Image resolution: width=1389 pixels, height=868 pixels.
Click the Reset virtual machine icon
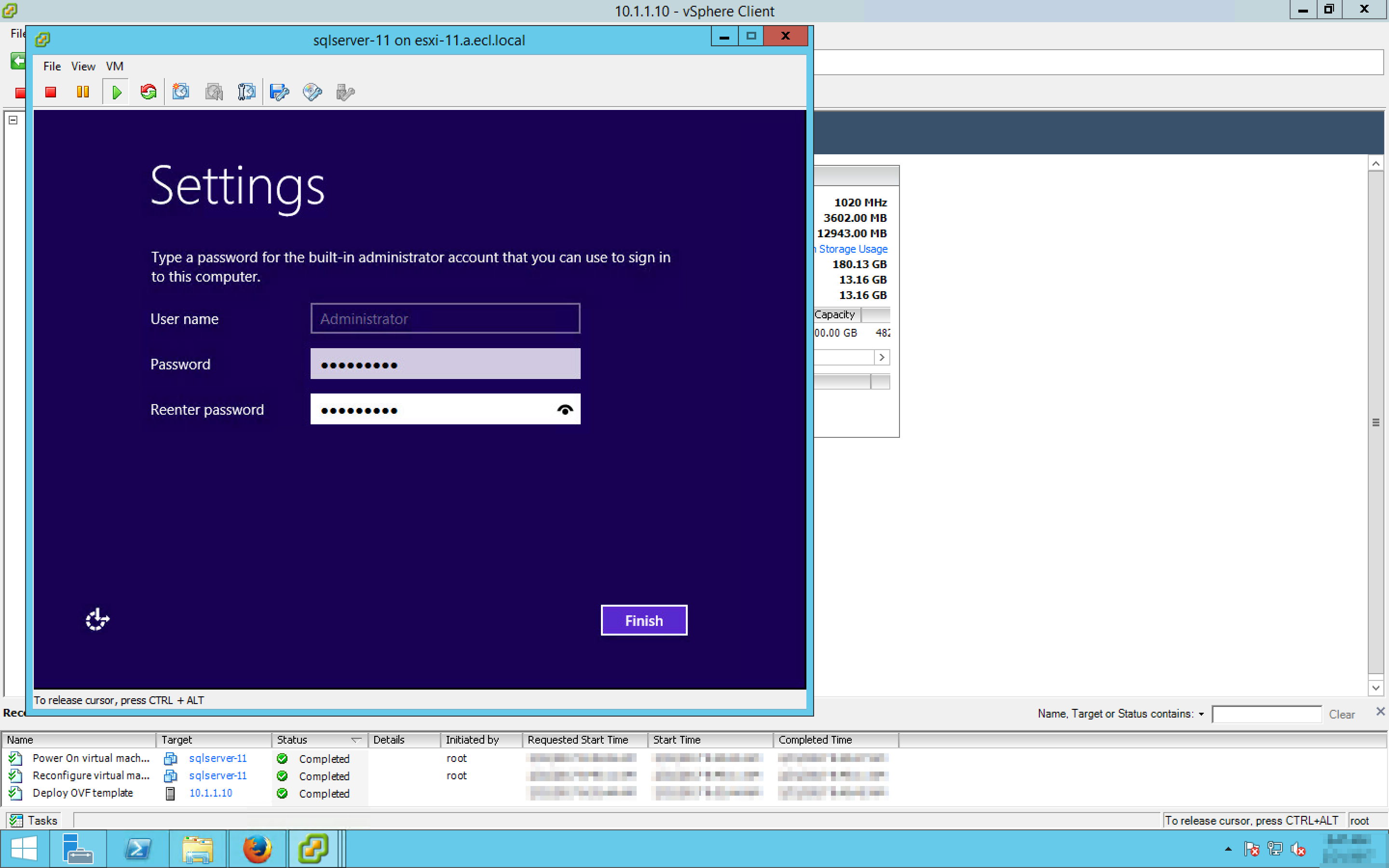(x=148, y=92)
